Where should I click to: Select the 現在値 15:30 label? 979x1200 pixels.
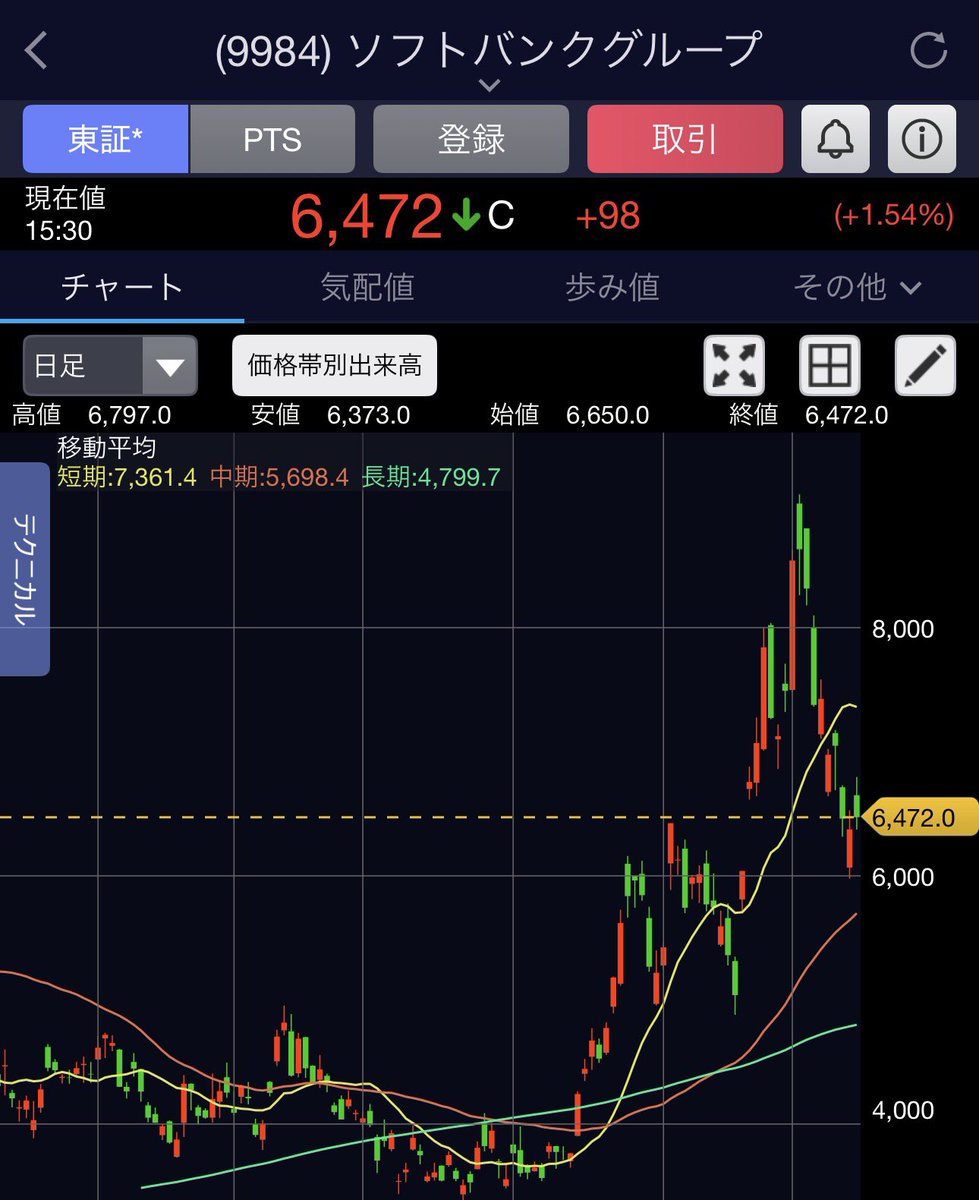tap(65, 214)
